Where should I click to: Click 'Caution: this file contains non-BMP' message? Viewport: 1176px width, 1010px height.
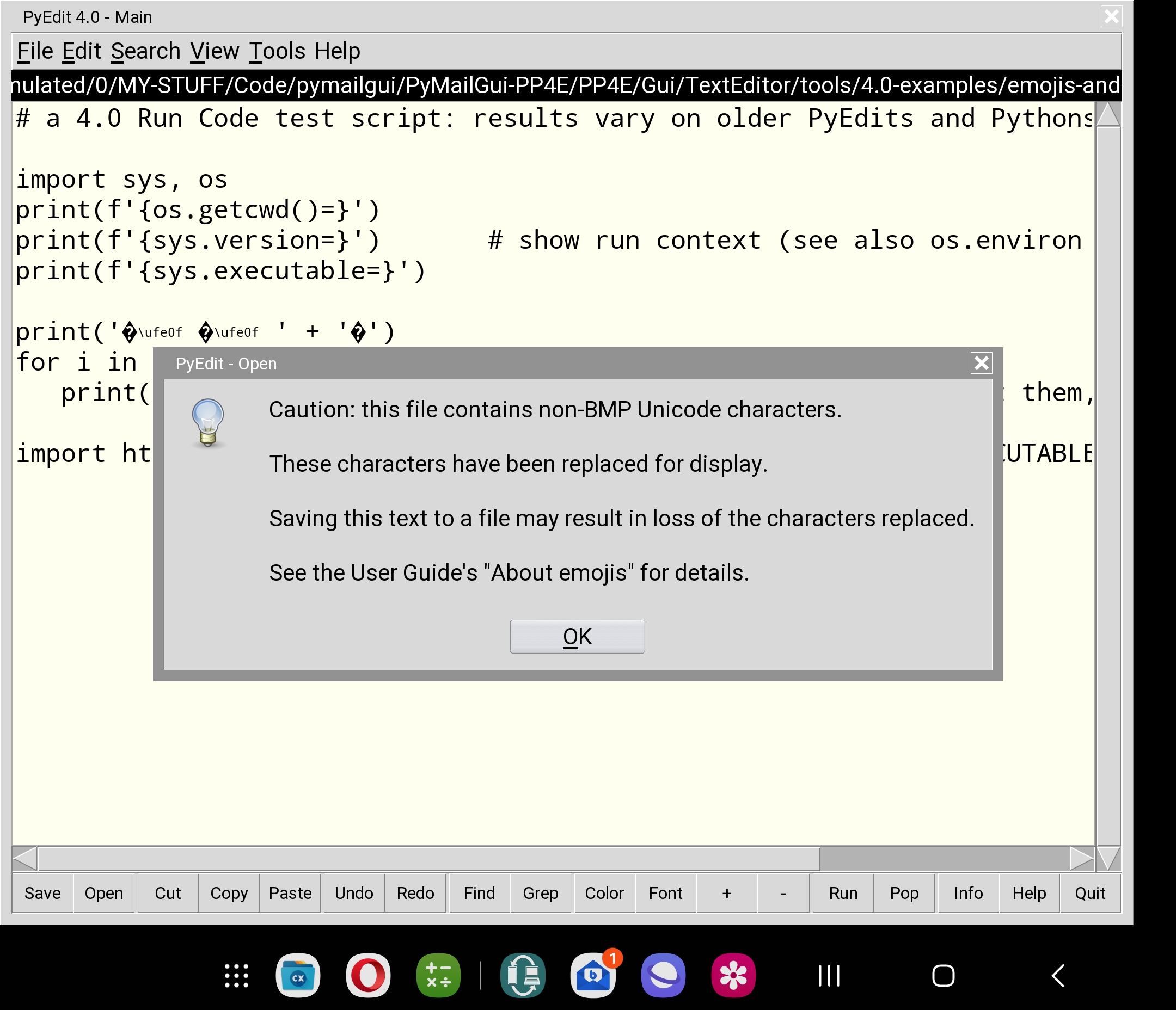point(555,410)
